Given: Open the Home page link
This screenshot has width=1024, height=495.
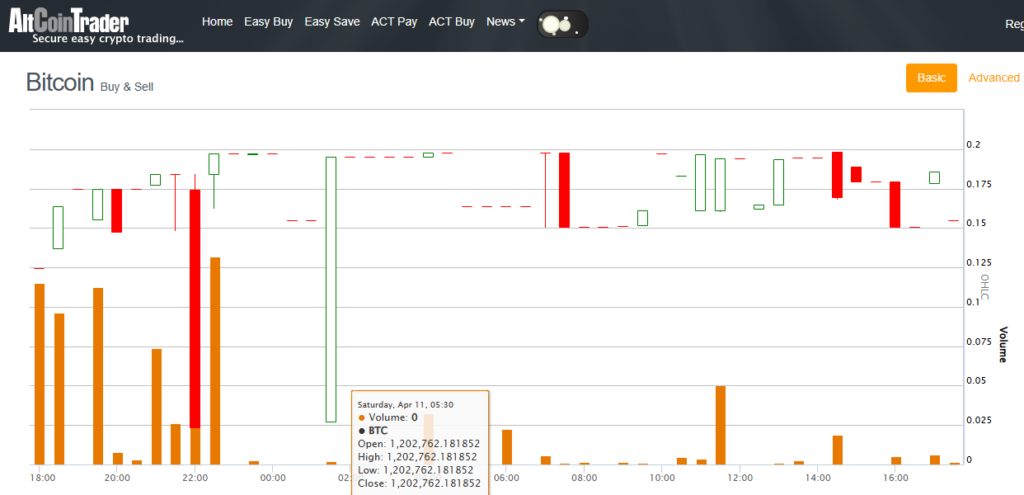Looking at the screenshot, I should coord(217,22).
